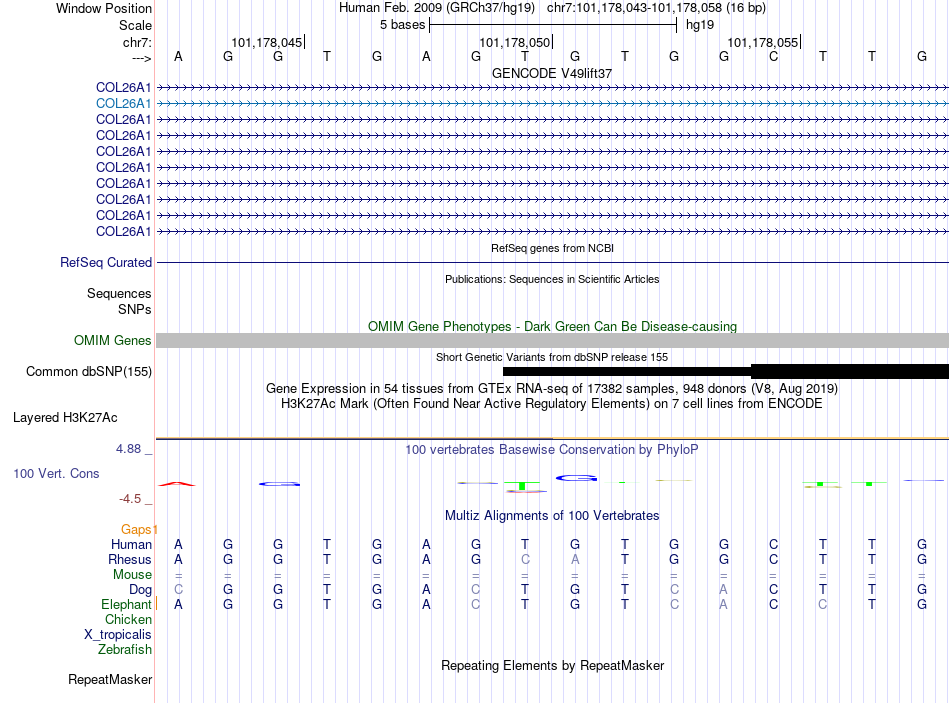Click the Human Feb. 2009 (GRCh37/hg19) title text
Screen dimensions: 950x703
coord(437,8)
